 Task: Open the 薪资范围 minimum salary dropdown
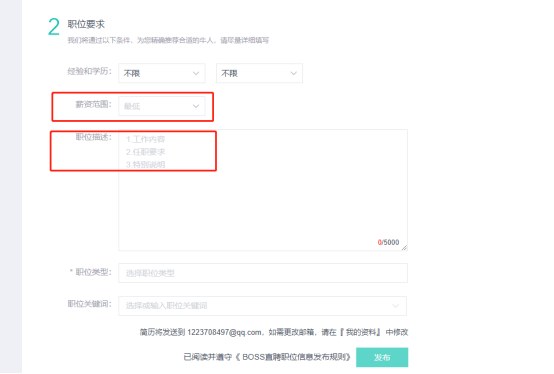(x=162, y=106)
